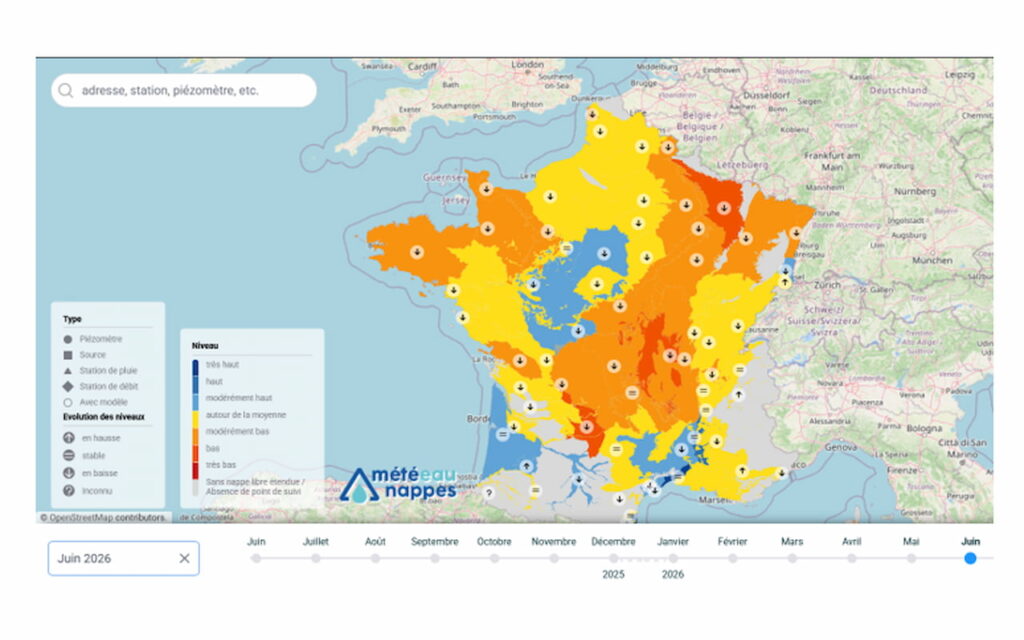Viewport: 1024px width, 640px height.
Task: Click the 'München' label on the map
Action: tap(933, 260)
